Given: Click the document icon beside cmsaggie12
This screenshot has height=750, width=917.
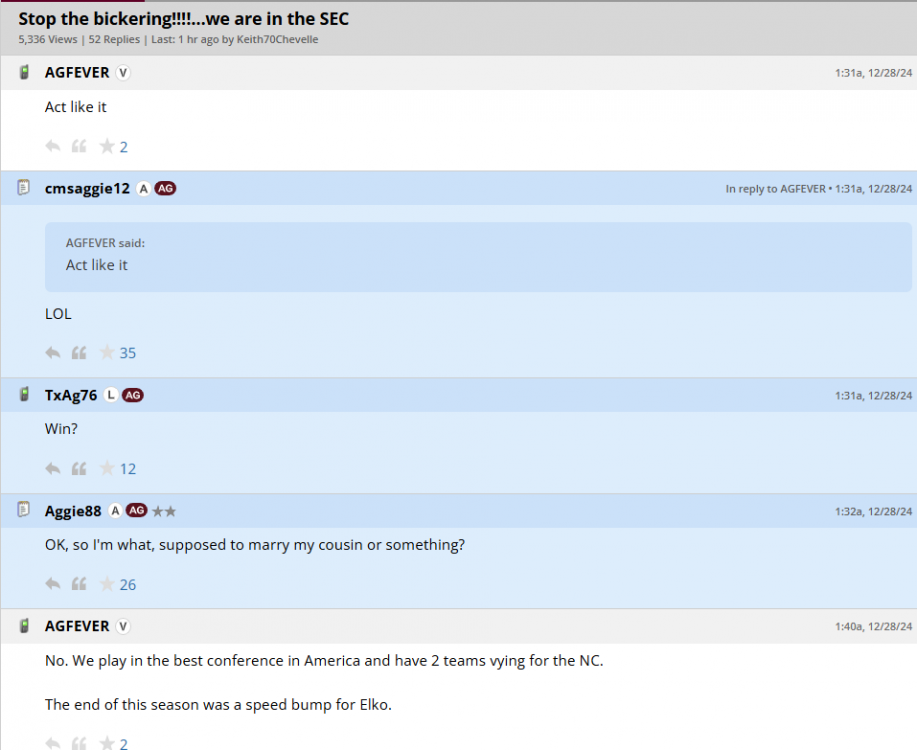Looking at the screenshot, I should (x=25, y=188).
